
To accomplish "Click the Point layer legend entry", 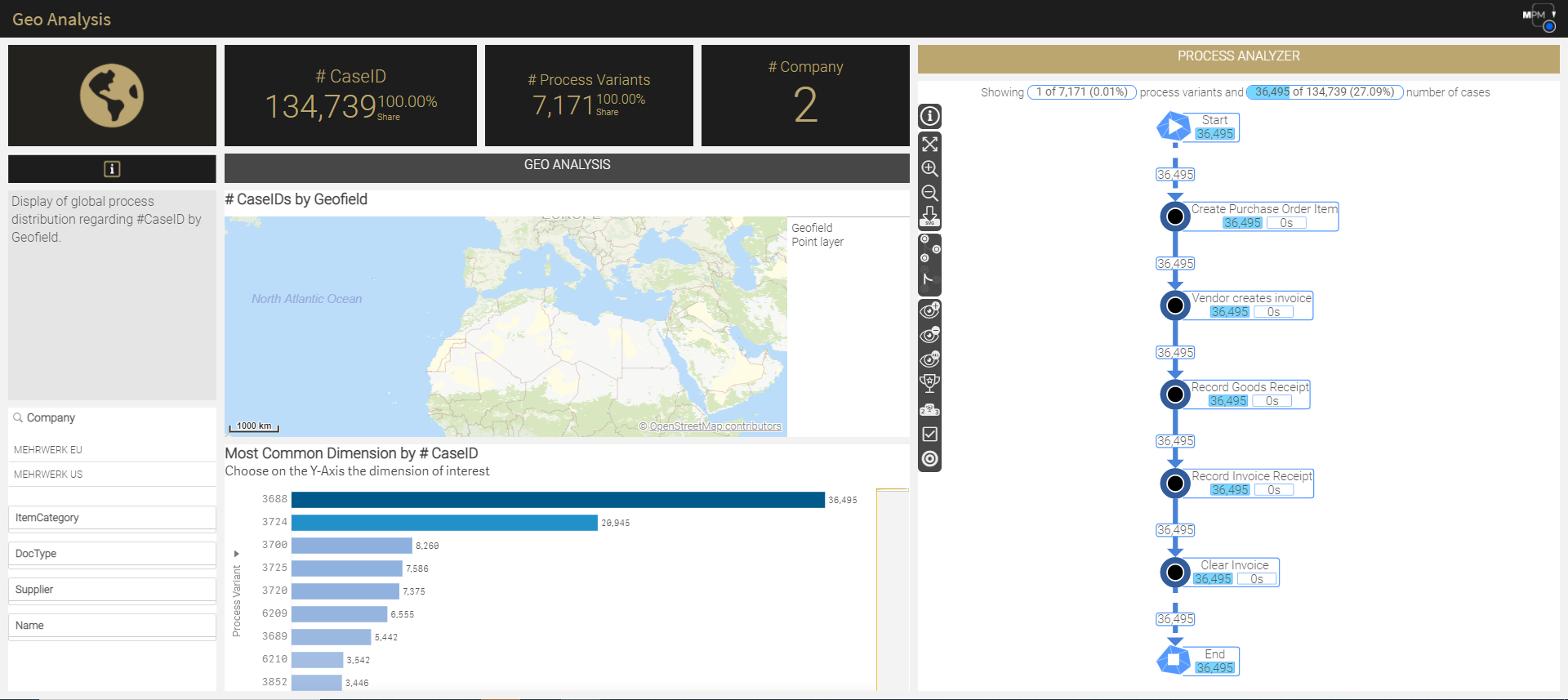I will click(x=817, y=242).
